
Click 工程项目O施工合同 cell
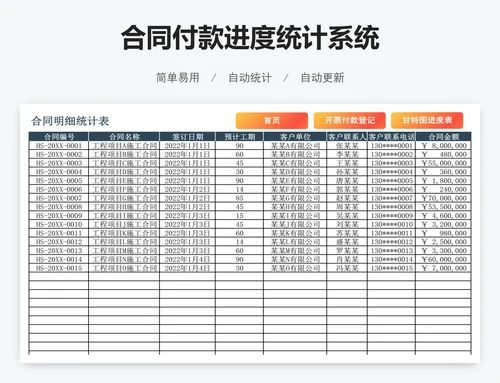(x=124, y=268)
